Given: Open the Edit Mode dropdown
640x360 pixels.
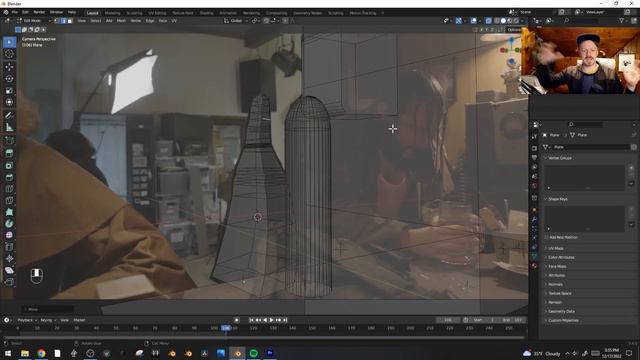Looking at the screenshot, I should (x=34, y=21).
